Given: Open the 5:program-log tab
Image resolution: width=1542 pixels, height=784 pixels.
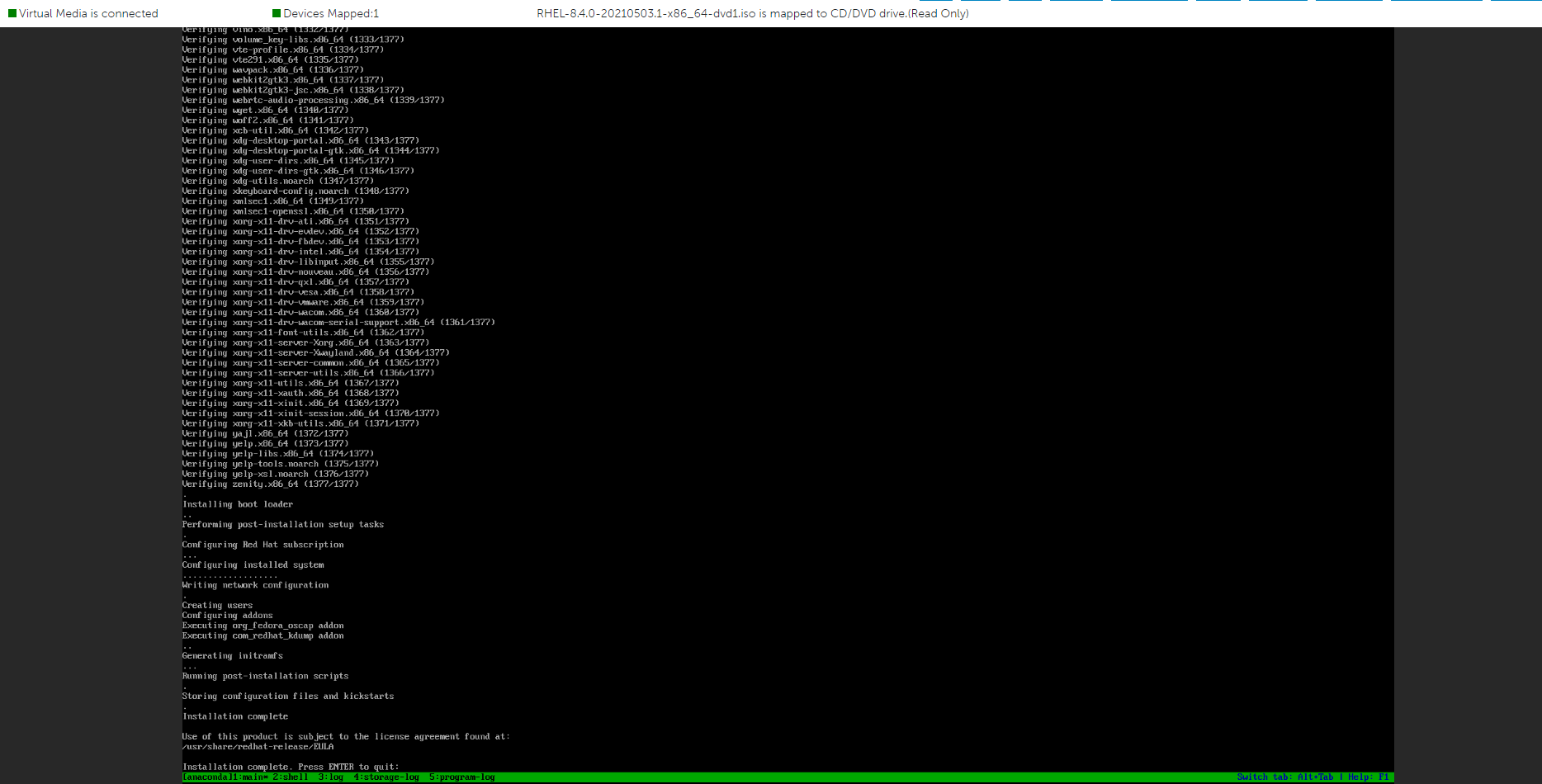Looking at the screenshot, I should pyautogui.click(x=462, y=777).
